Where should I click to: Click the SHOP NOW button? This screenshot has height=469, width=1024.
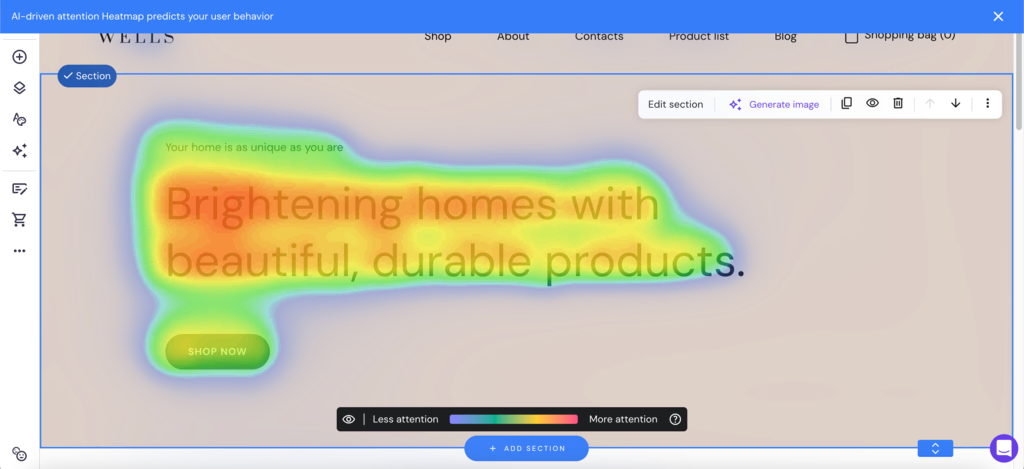pos(217,351)
